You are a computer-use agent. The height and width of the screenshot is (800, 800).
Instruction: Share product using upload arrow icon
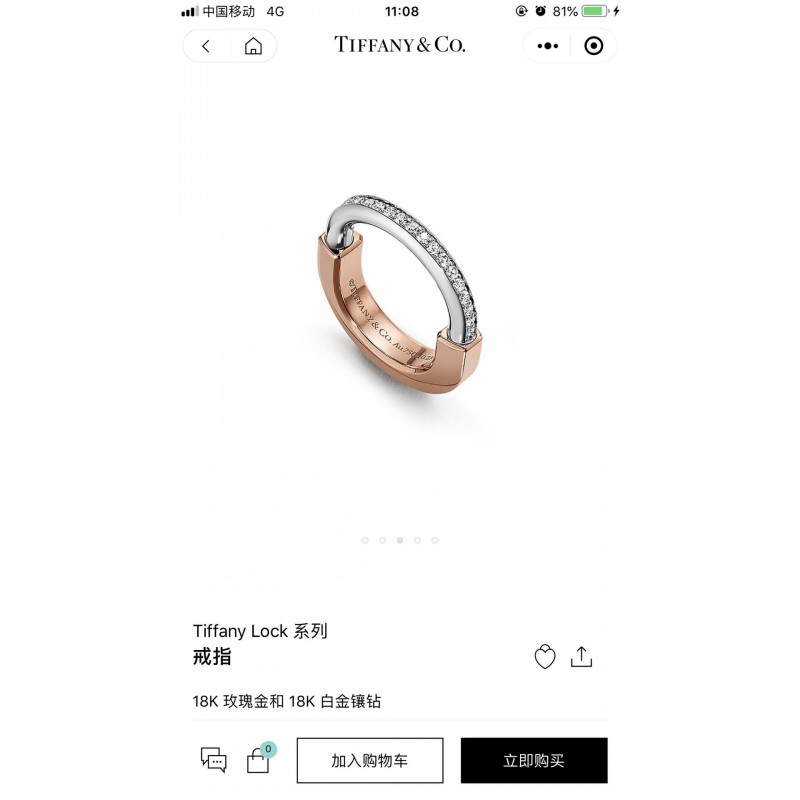click(582, 656)
